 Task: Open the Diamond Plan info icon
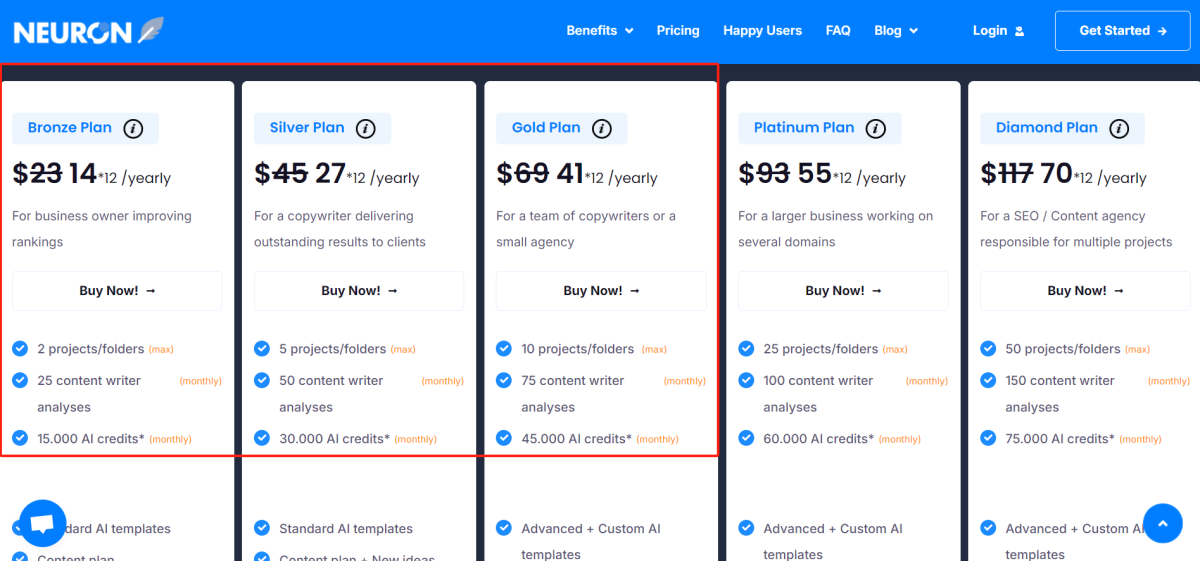pos(1119,128)
